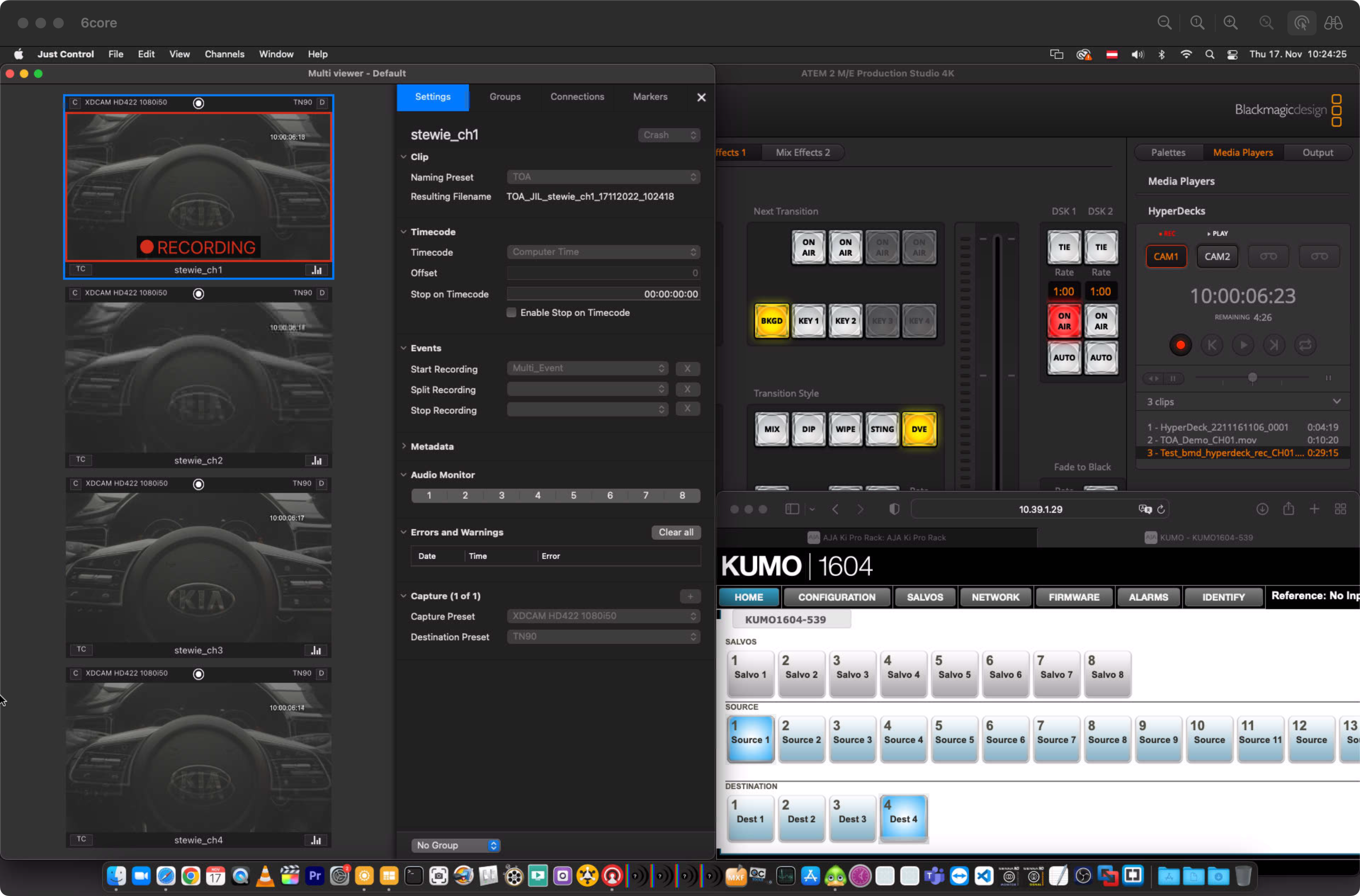Viewport: 1360px width, 896px height.
Task: Click the HyperDeck play button
Action: pos(1243,345)
